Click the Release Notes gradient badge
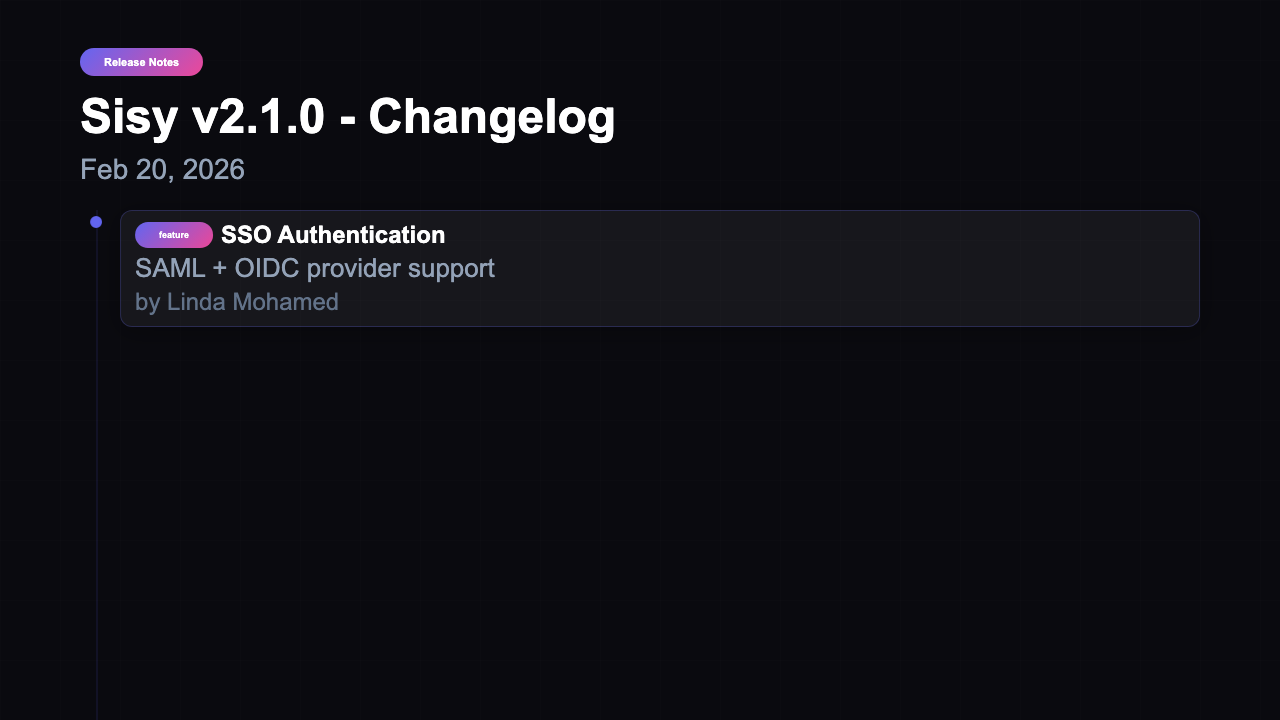This screenshot has height=720, width=1280. pyautogui.click(x=141, y=62)
